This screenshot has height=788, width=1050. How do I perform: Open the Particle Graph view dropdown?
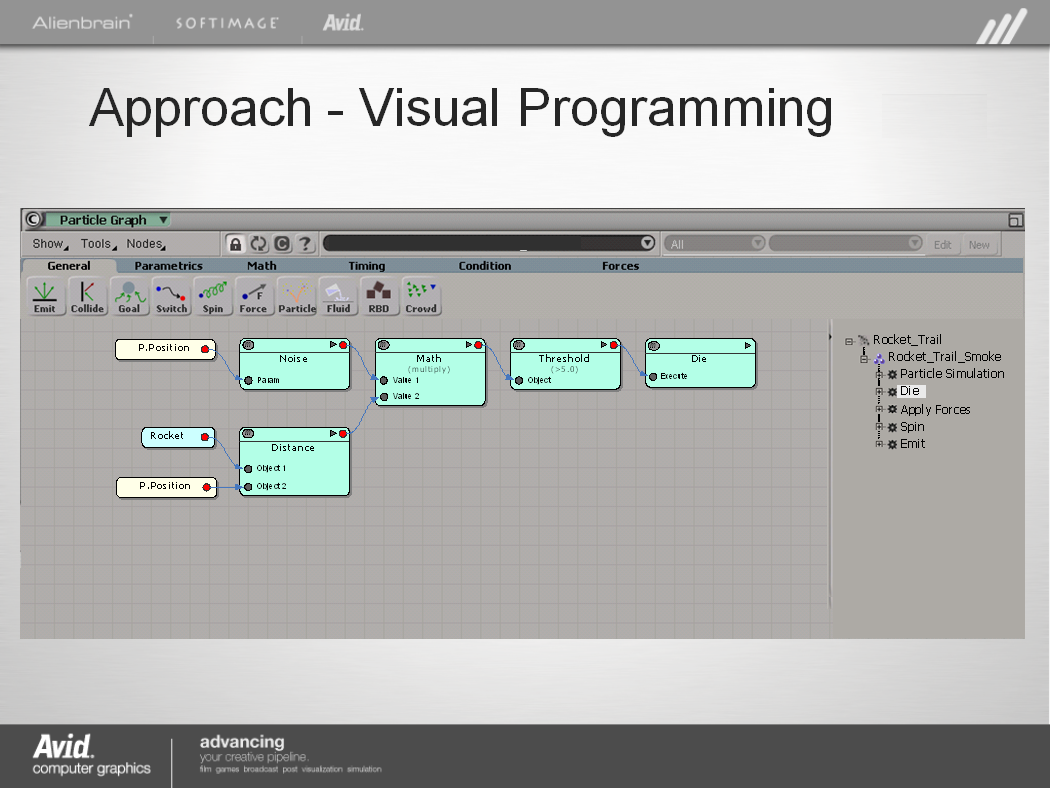(164, 220)
